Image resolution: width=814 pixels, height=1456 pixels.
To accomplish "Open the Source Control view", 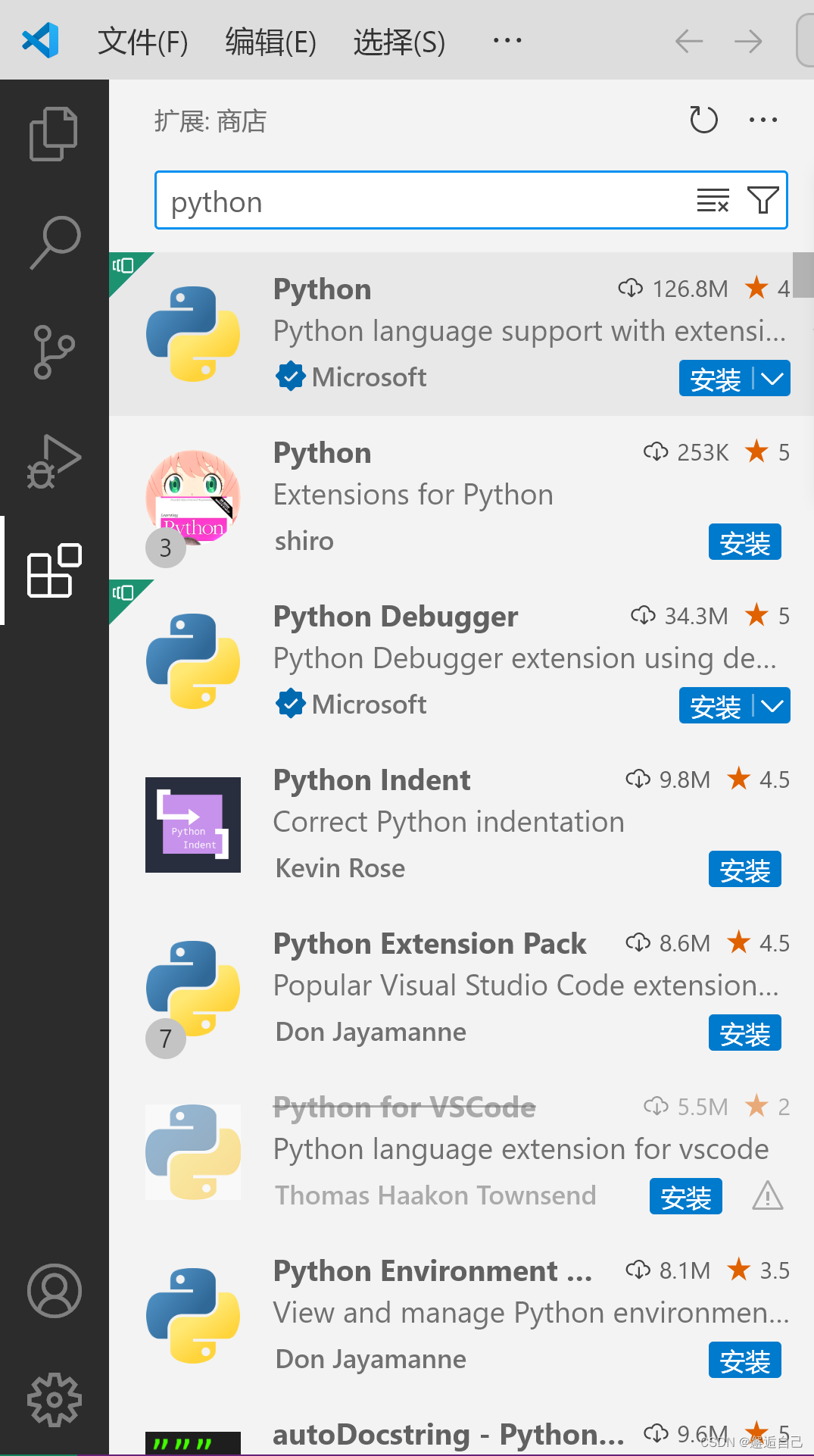I will (54, 352).
